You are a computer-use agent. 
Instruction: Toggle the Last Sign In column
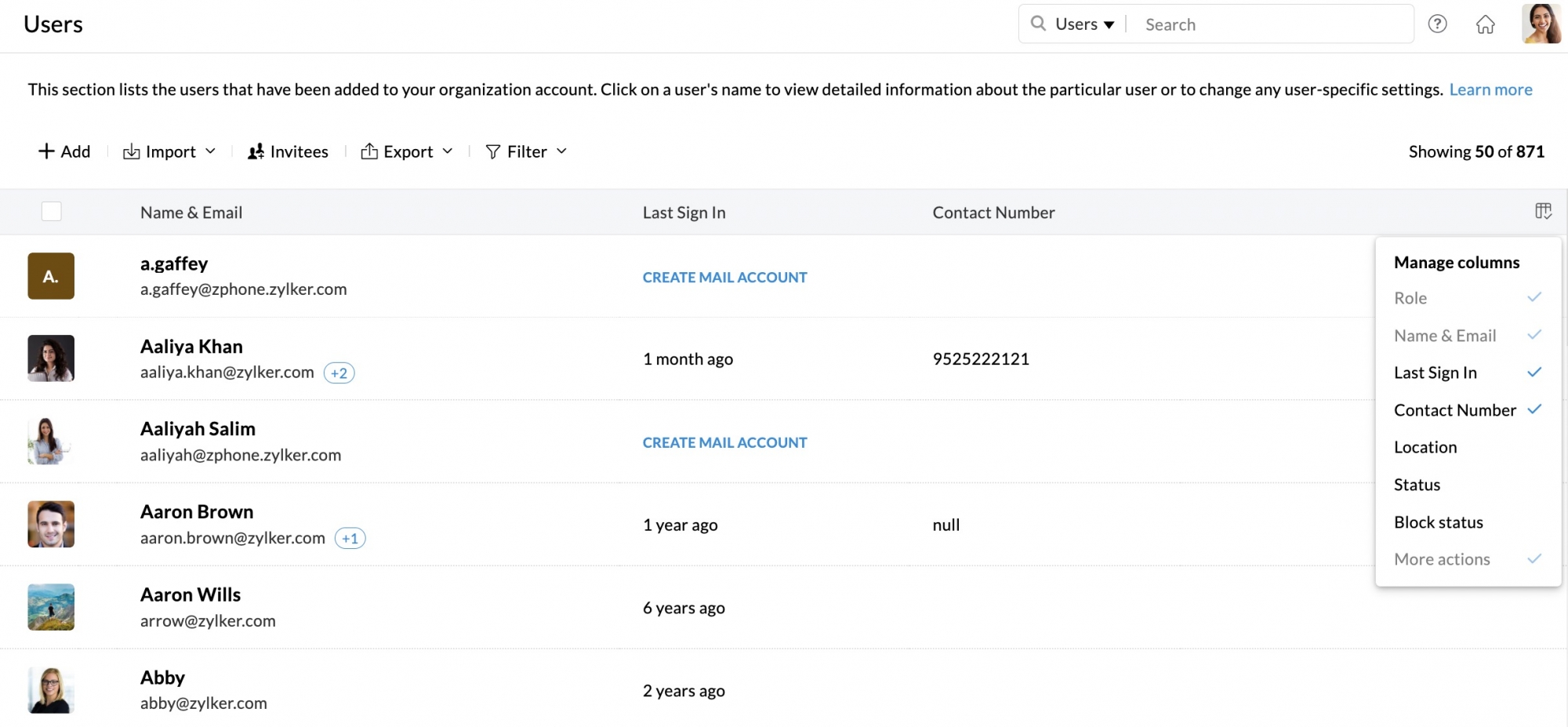(1468, 373)
